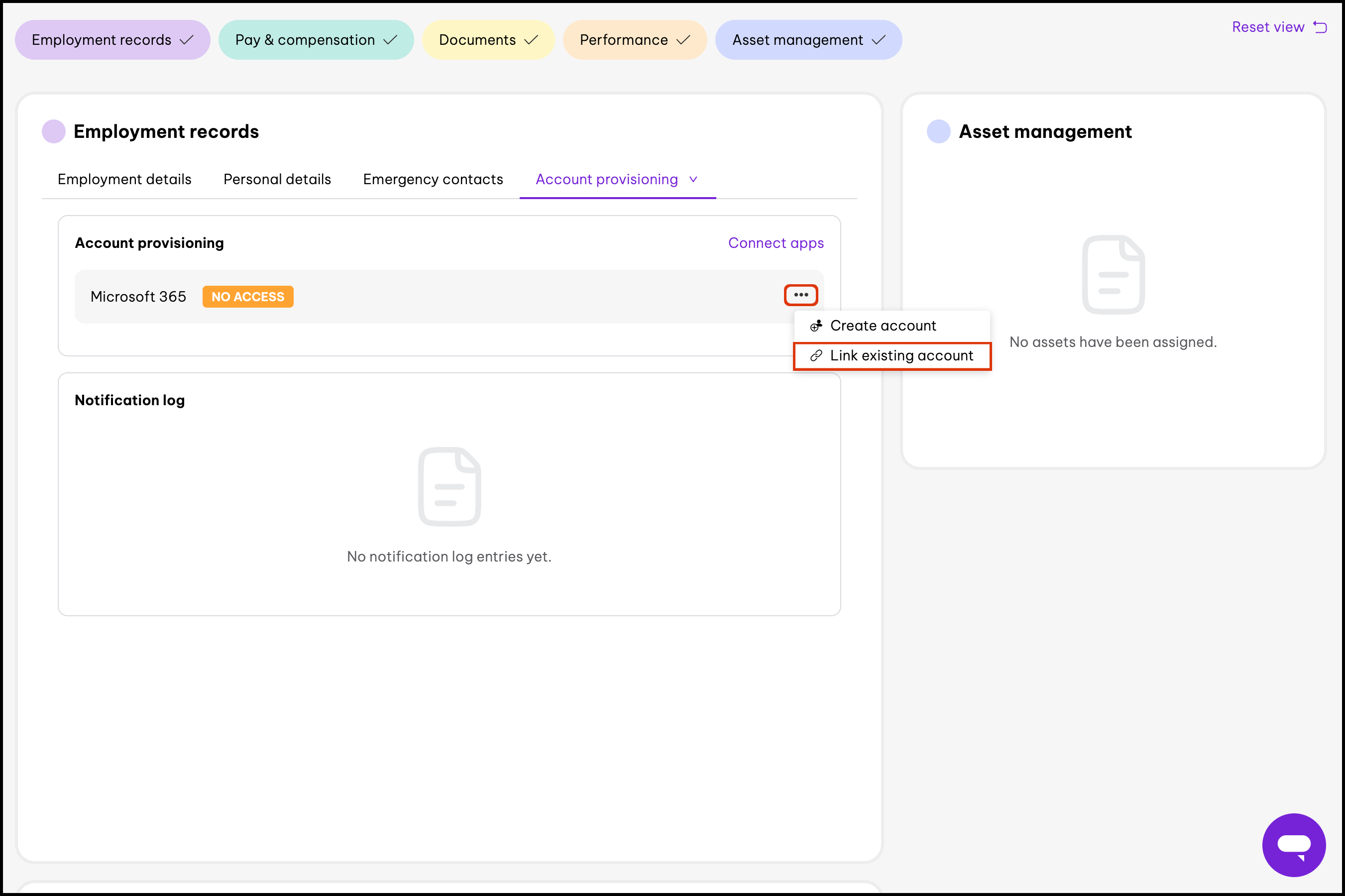The width and height of the screenshot is (1345, 896).
Task: Toggle the Asset management filter chip
Action: pos(808,40)
